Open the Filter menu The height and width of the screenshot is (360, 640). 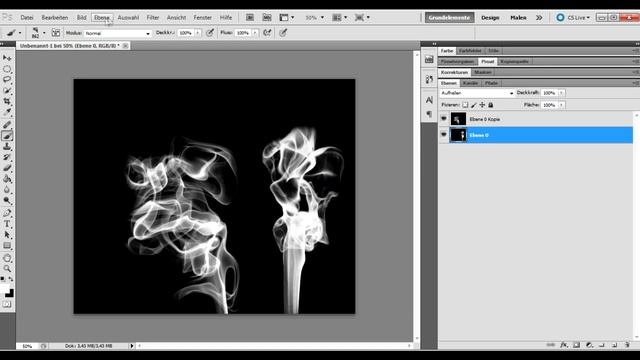(153, 18)
